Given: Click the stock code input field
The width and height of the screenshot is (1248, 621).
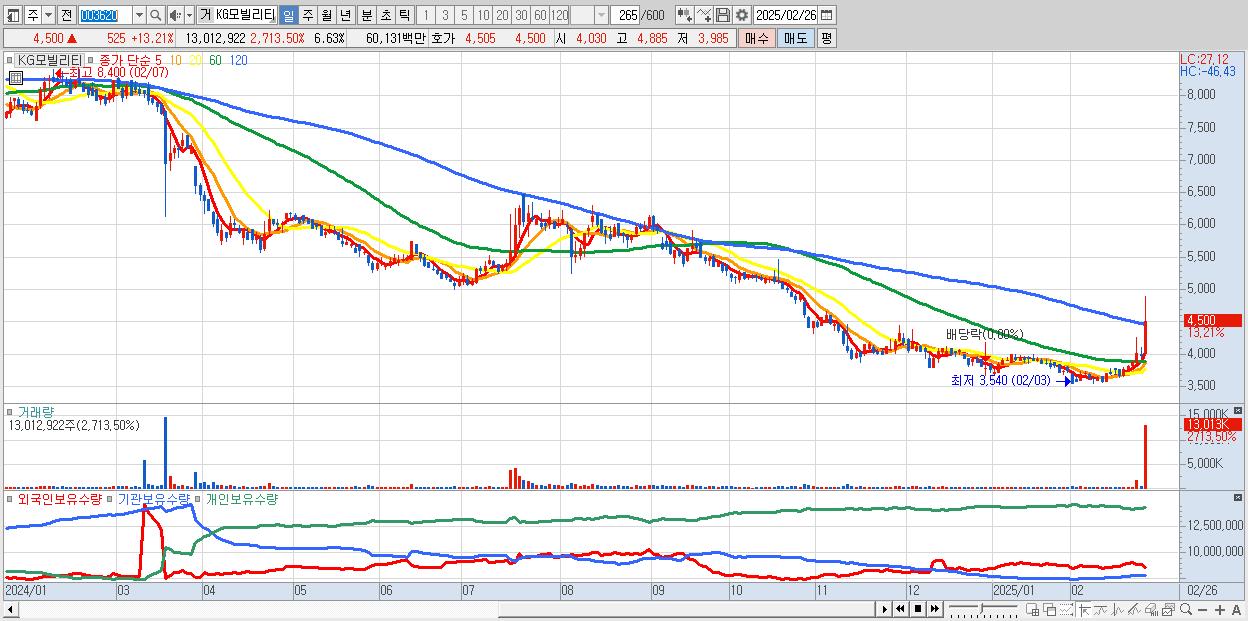Looking at the screenshot, I should click(104, 15).
